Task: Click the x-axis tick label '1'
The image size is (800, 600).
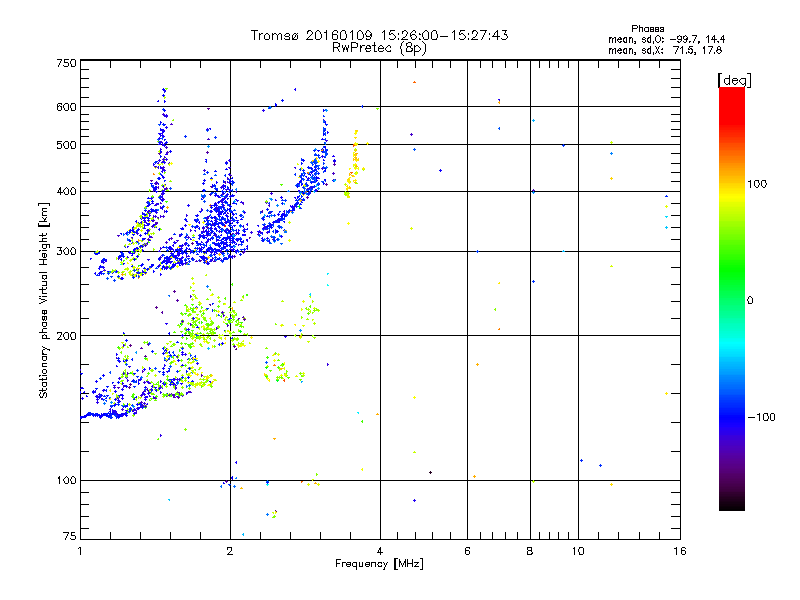Action: 80,551
